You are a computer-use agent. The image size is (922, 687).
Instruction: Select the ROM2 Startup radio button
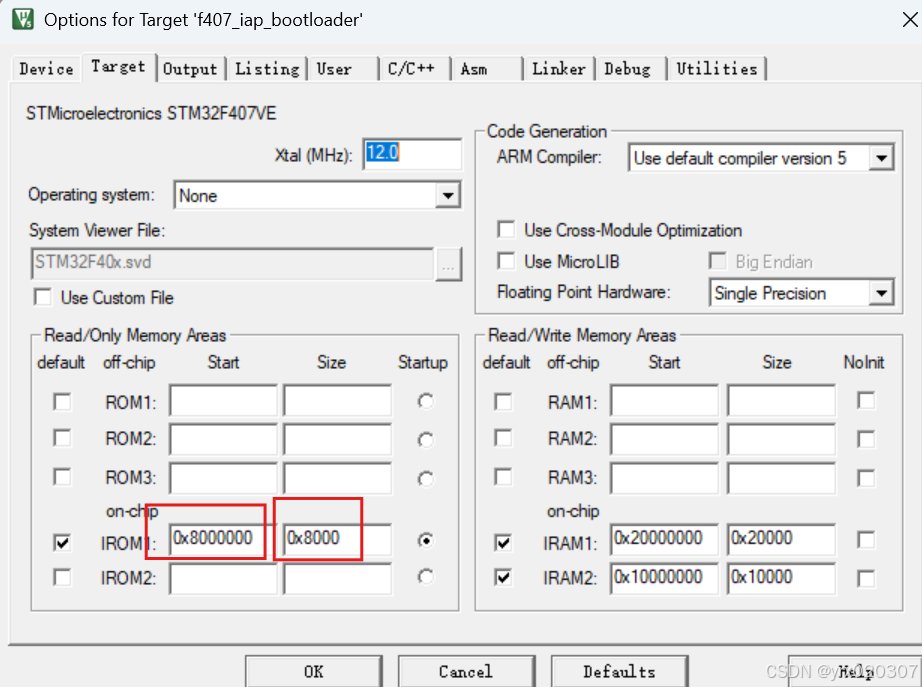click(x=426, y=440)
